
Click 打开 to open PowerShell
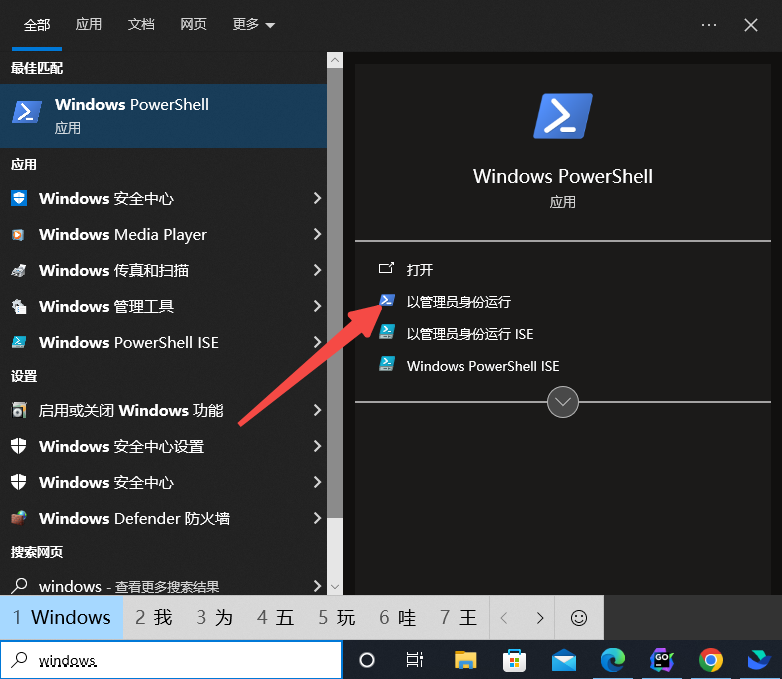click(419, 270)
